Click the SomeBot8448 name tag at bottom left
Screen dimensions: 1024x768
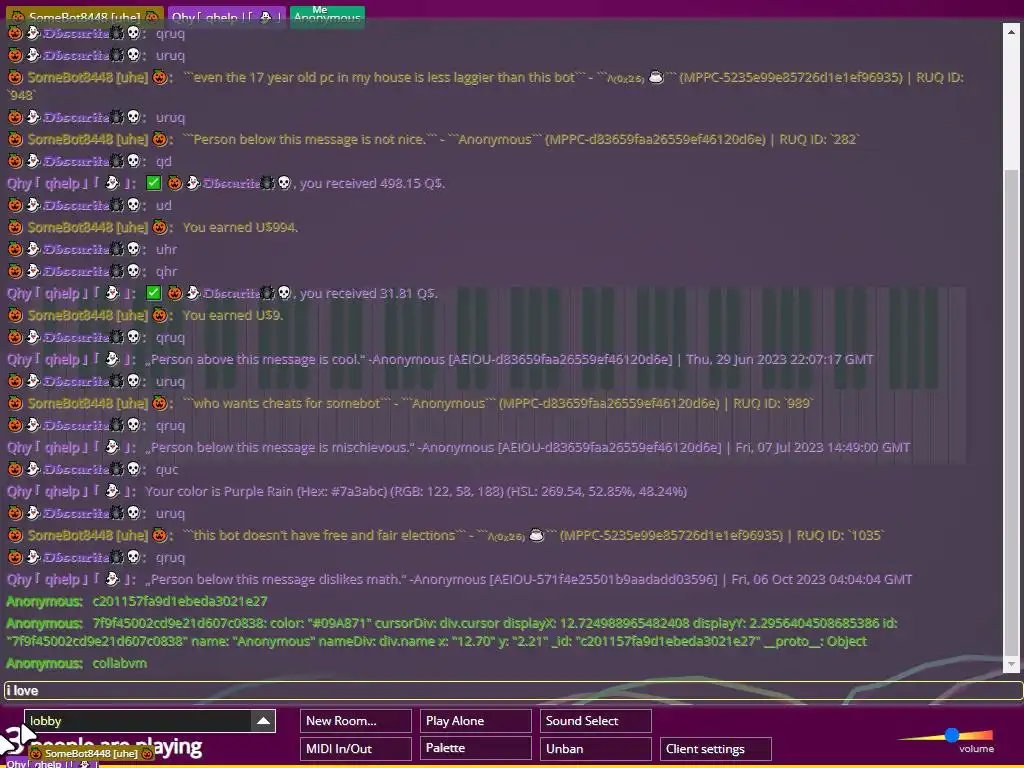pyautogui.click(x=91, y=753)
